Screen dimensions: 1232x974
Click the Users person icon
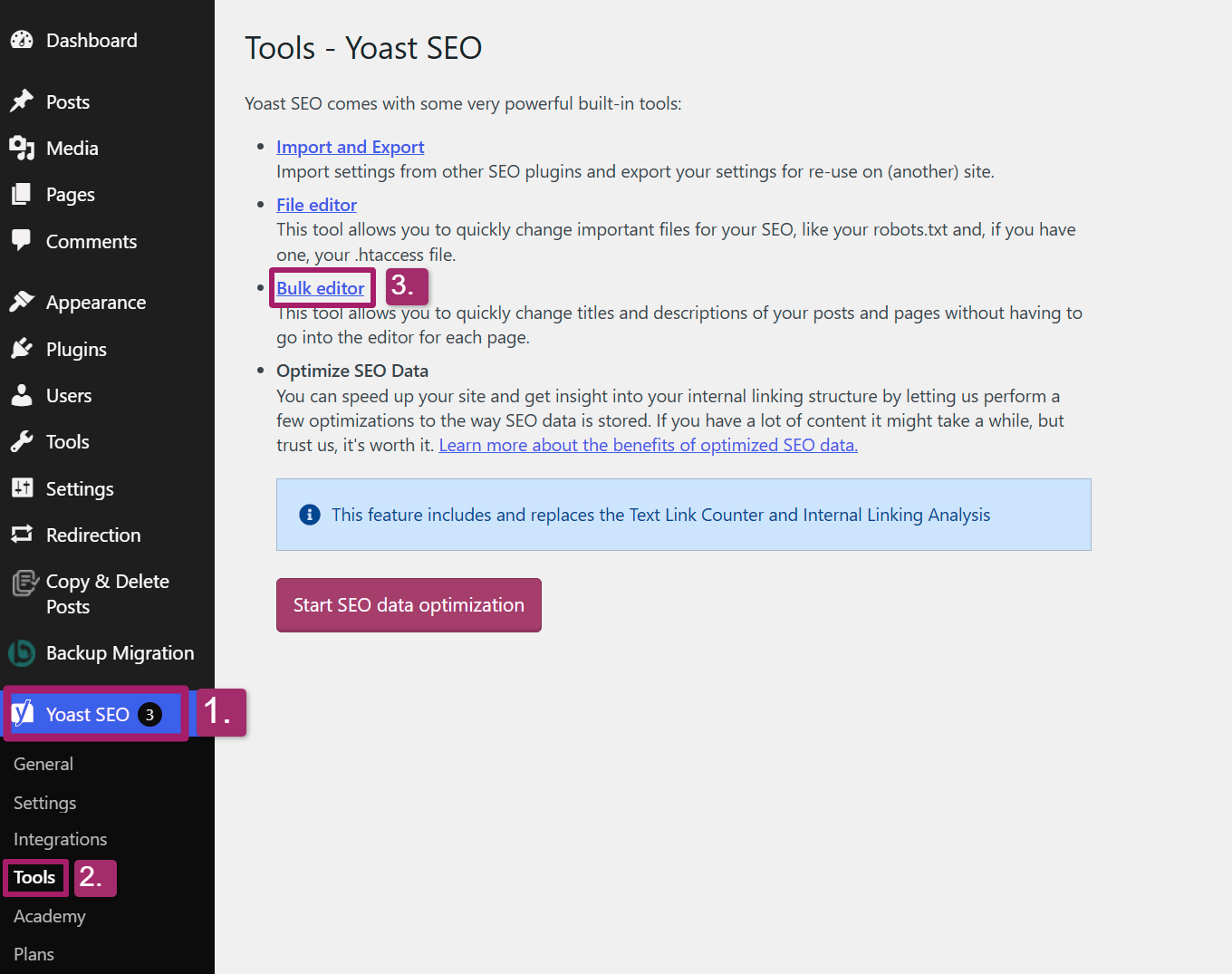pos(22,395)
